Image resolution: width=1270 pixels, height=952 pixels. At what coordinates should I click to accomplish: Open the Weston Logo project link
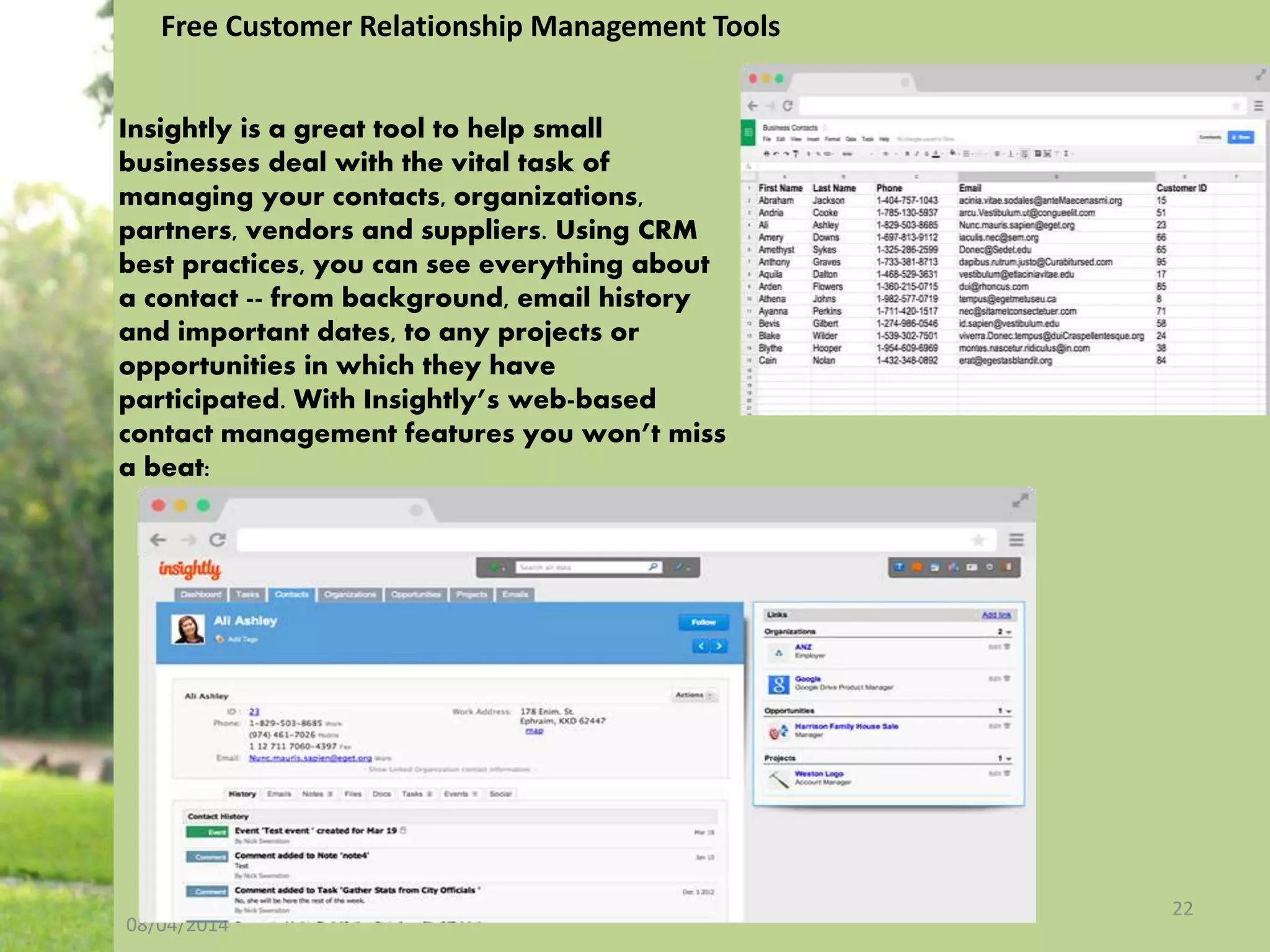(819, 773)
